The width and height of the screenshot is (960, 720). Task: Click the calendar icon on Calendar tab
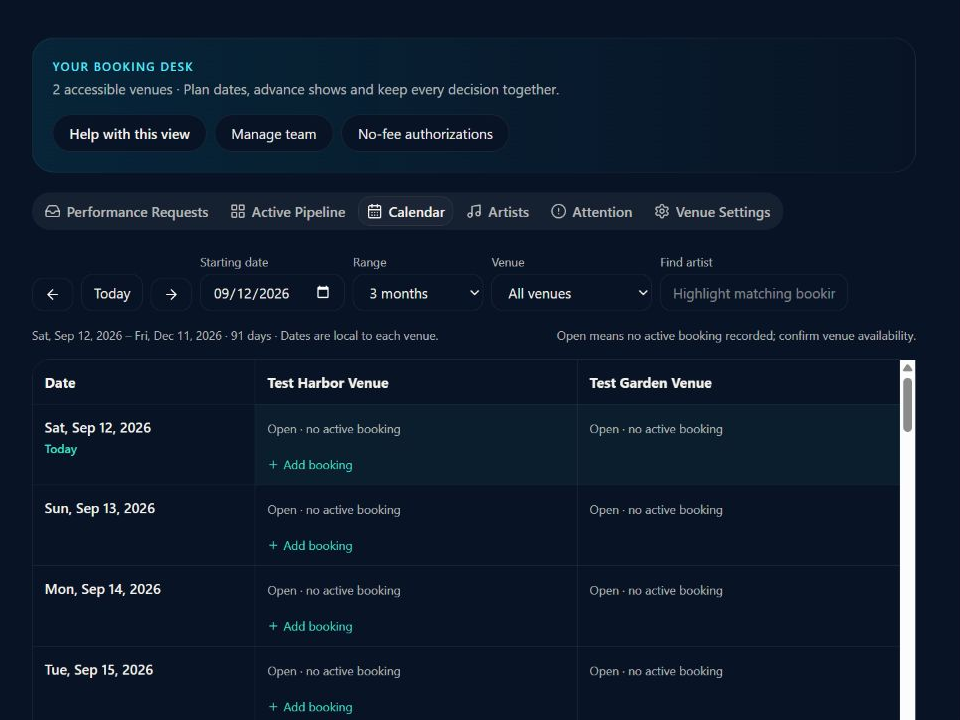(374, 212)
